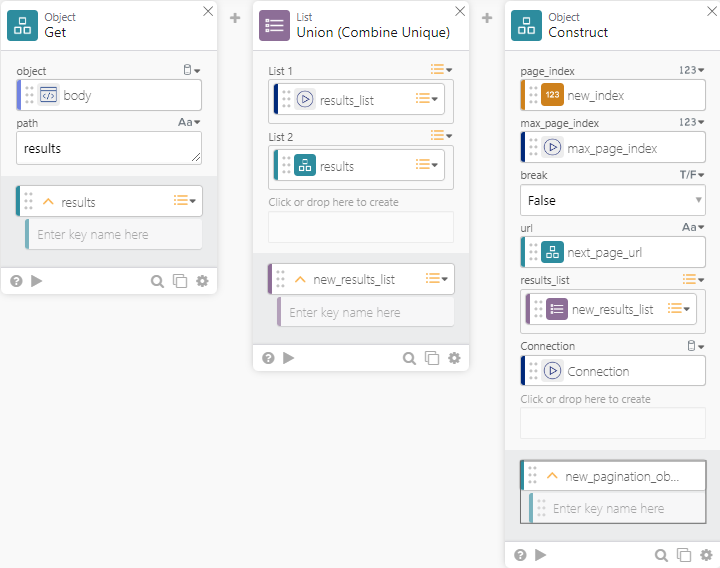Open help for the Object Get card

coord(16,281)
